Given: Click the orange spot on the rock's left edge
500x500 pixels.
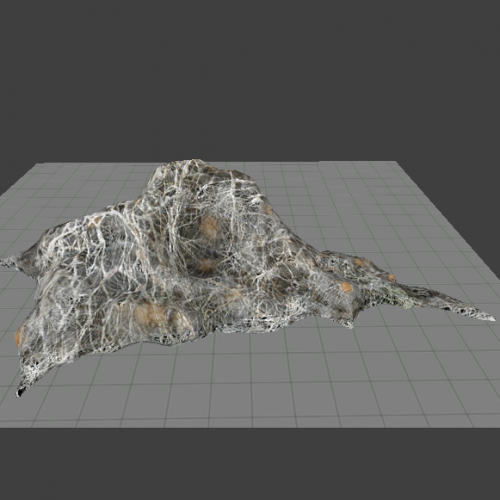Looking at the screenshot, I should click(x=17, y=337).
